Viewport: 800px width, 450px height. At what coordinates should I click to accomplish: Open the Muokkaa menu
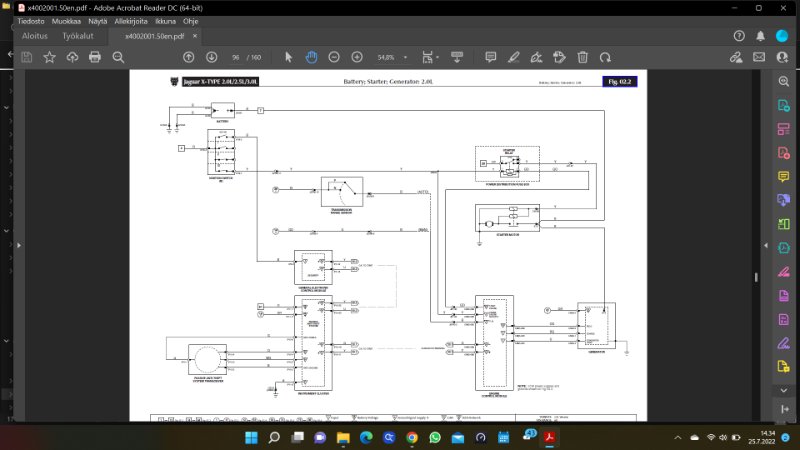(66, 21)
